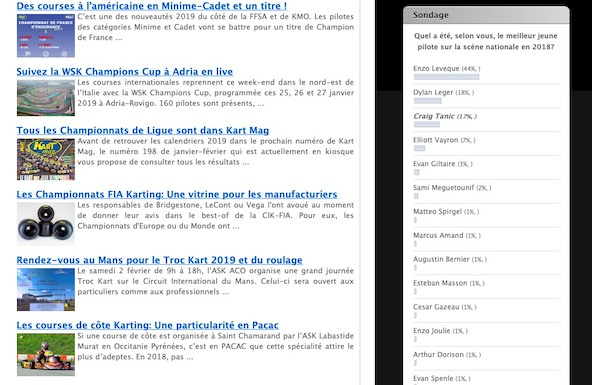Open 'Les Championnats FIA Karting' article link
592x385 pixels.
coord(177,194)
